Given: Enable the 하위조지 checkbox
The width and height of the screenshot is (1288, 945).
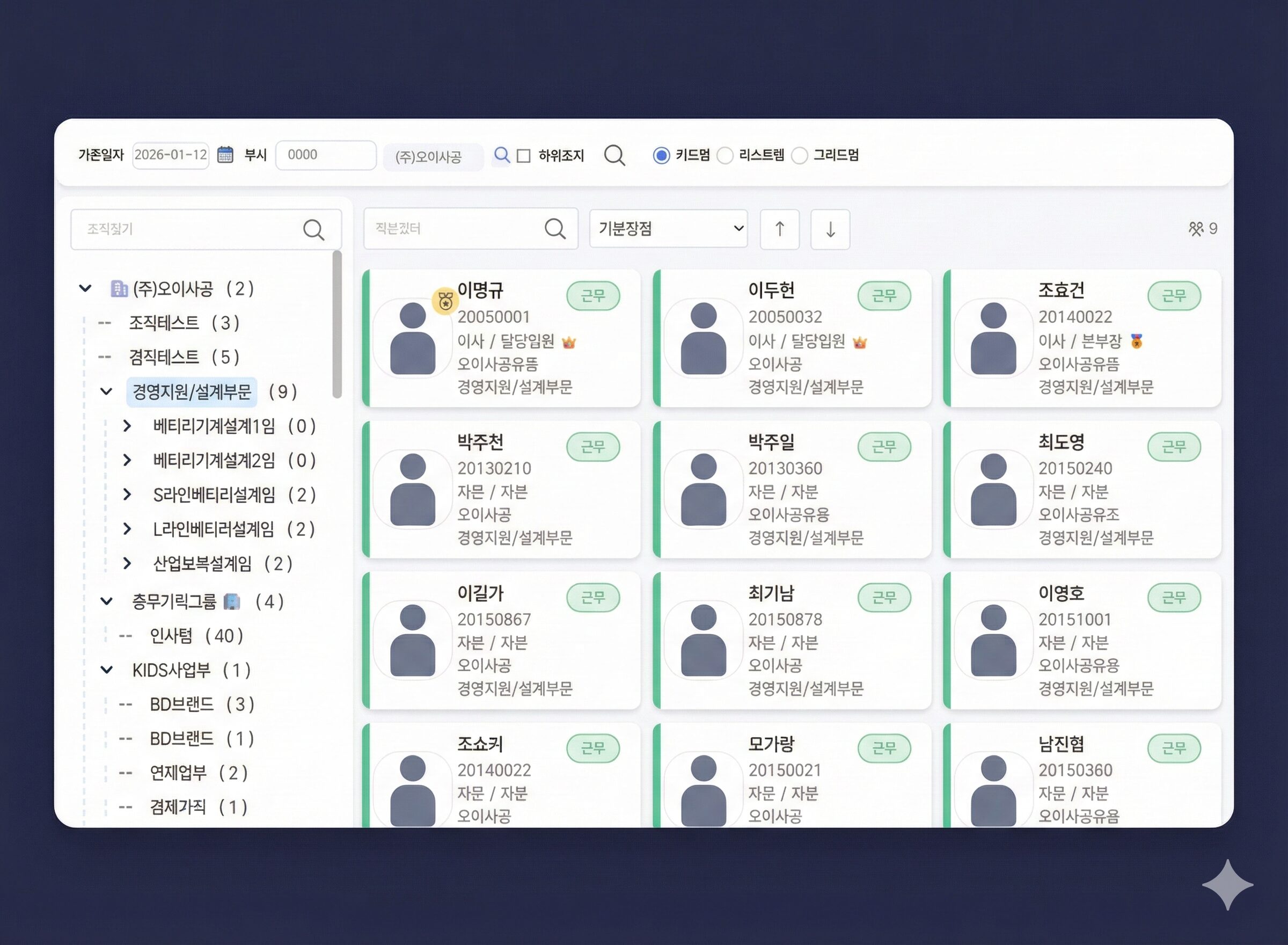Looking at the screenshot, I should (524, 155).
